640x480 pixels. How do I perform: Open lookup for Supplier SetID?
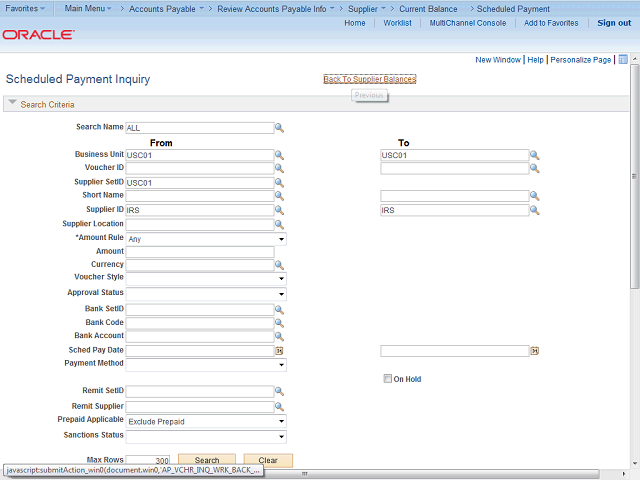coord(279,182)
